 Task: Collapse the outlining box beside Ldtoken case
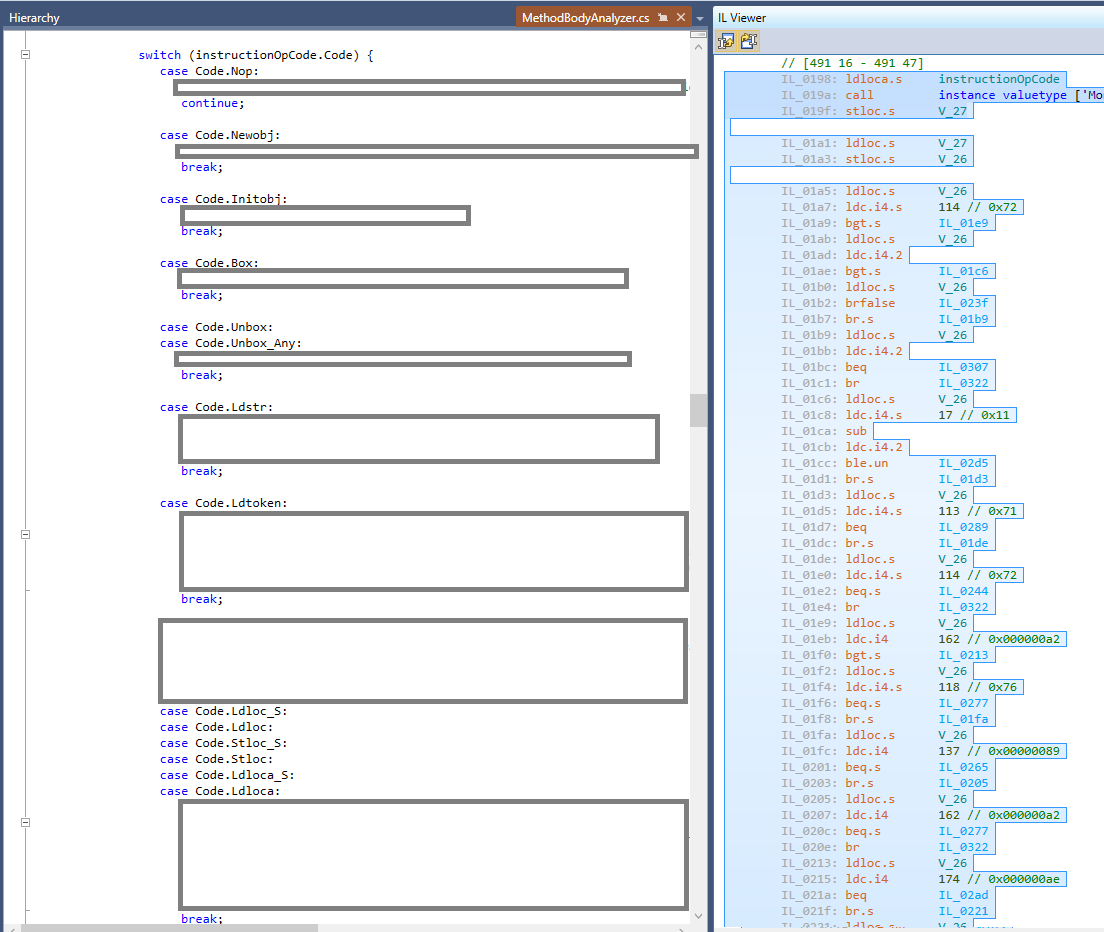tap(25, 534)
